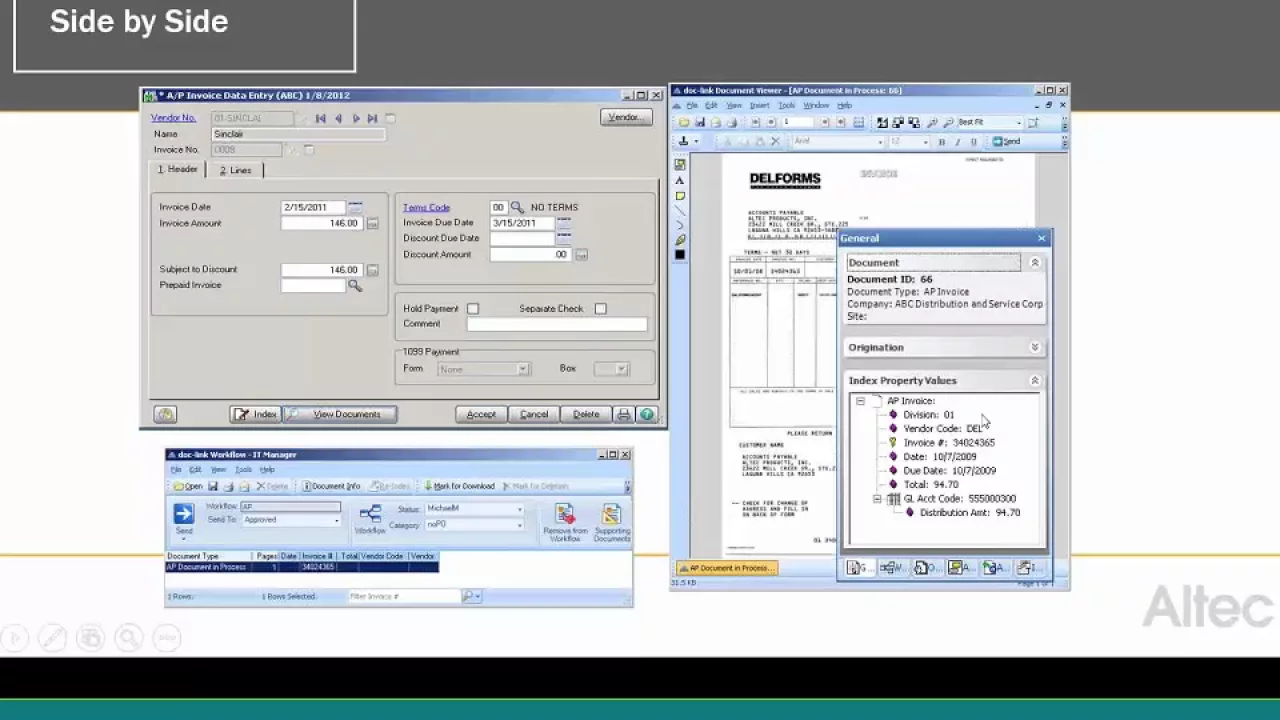
Task: Click Remove from Workflow icon
Action: click(565, 515)
